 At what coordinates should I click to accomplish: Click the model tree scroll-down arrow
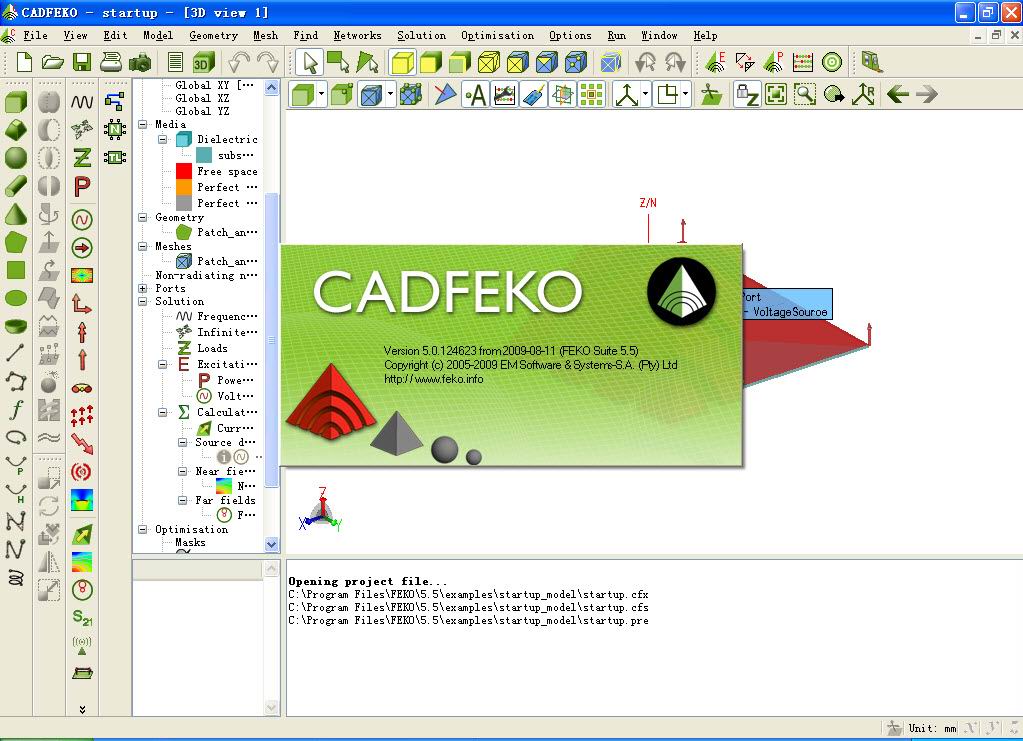pyautogui.click(x=272, y=544)
